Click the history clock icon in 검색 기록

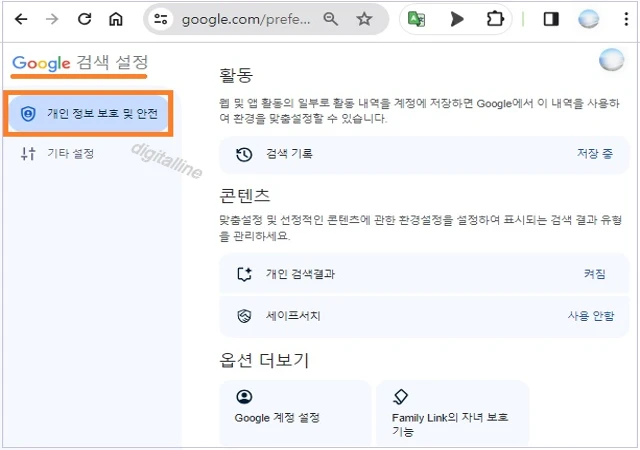click(244, 154)
